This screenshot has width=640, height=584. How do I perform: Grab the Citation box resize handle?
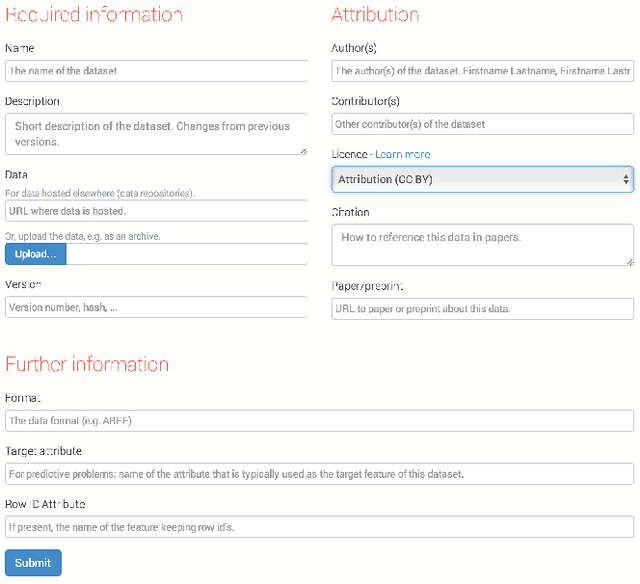[628, 260]
